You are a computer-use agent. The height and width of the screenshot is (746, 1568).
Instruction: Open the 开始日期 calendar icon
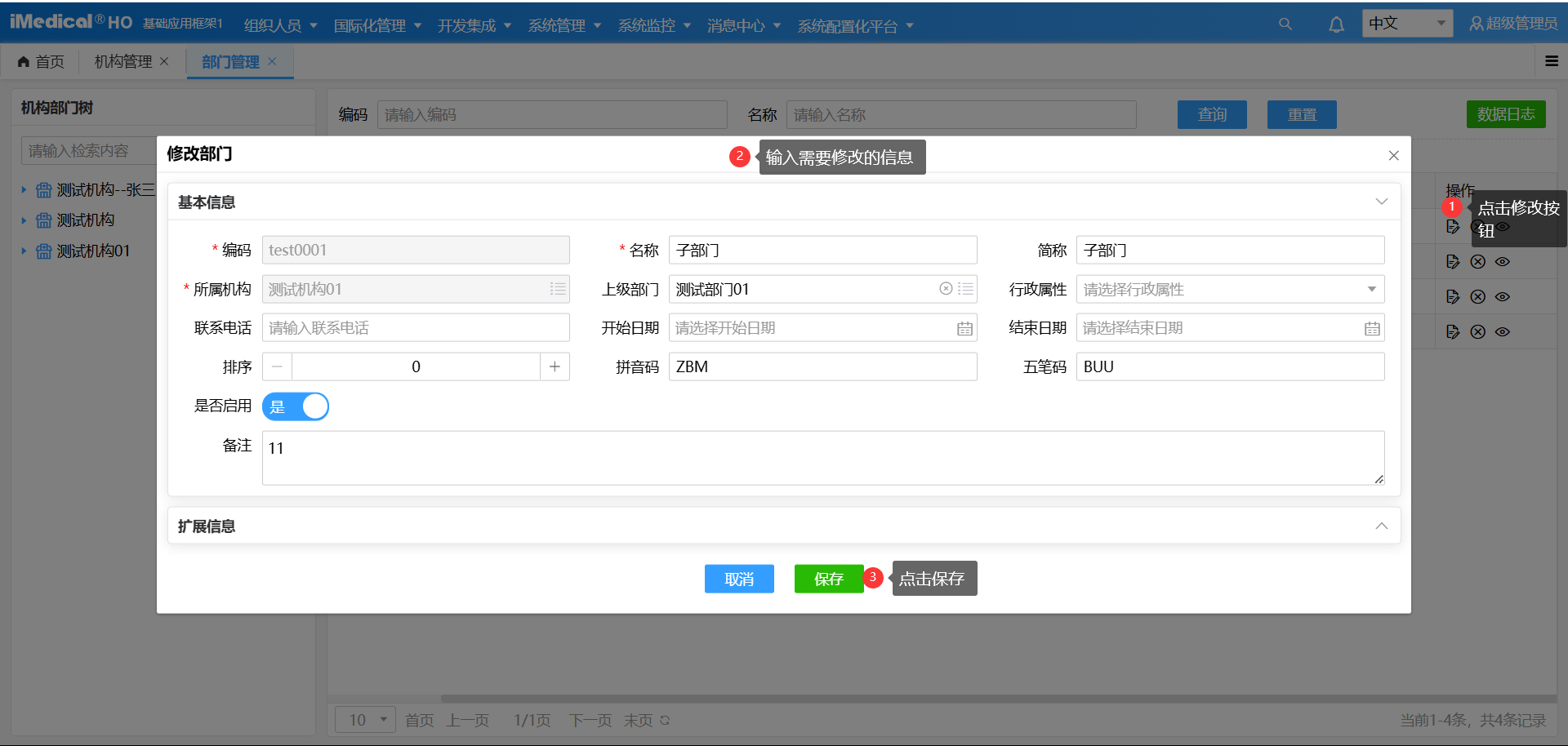tap(964, 328)
